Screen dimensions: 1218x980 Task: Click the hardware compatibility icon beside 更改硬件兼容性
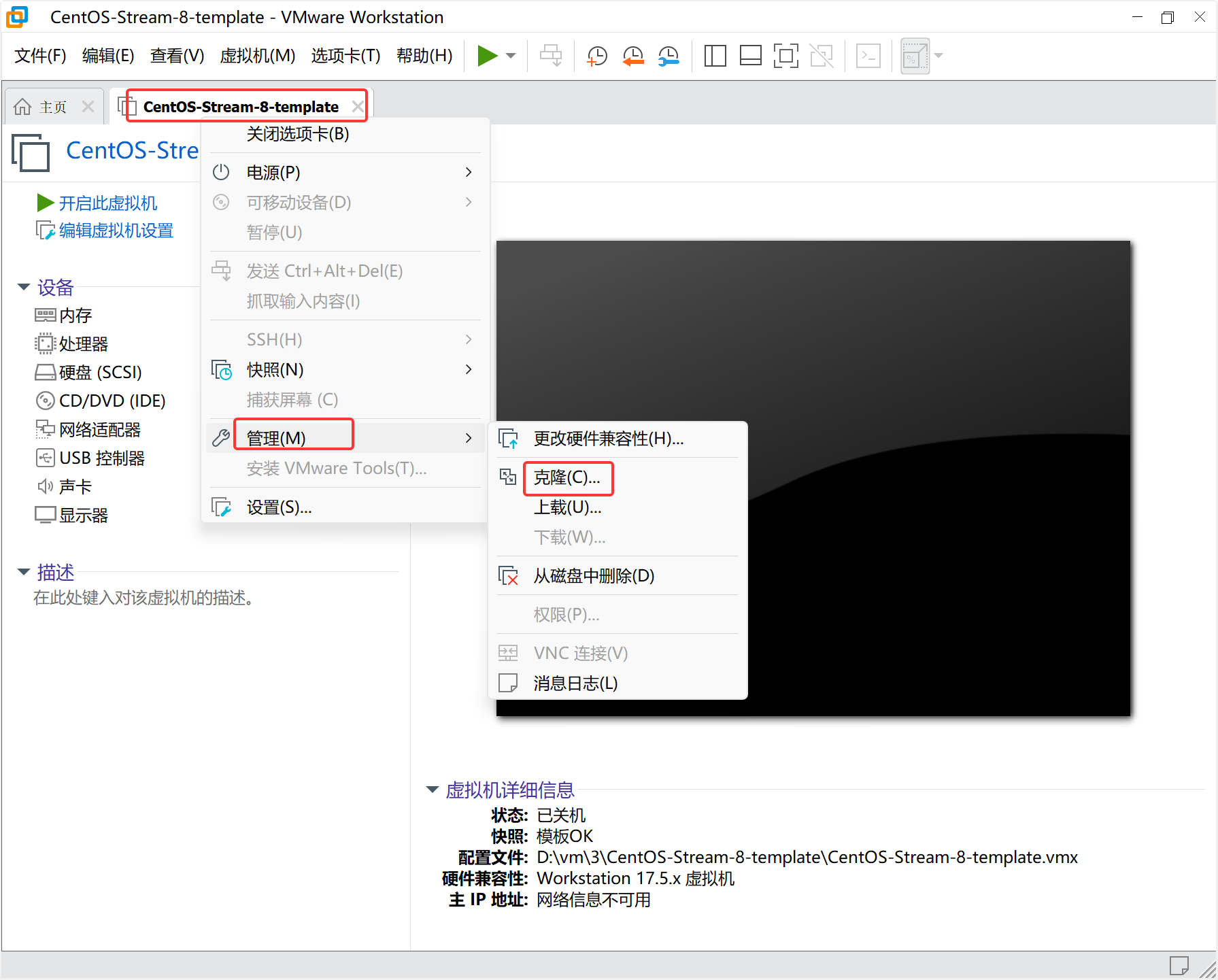coord(508,439)
